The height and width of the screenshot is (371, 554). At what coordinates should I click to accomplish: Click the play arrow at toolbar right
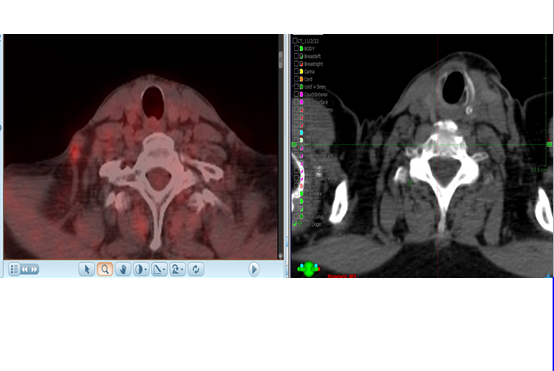point(254,269)
